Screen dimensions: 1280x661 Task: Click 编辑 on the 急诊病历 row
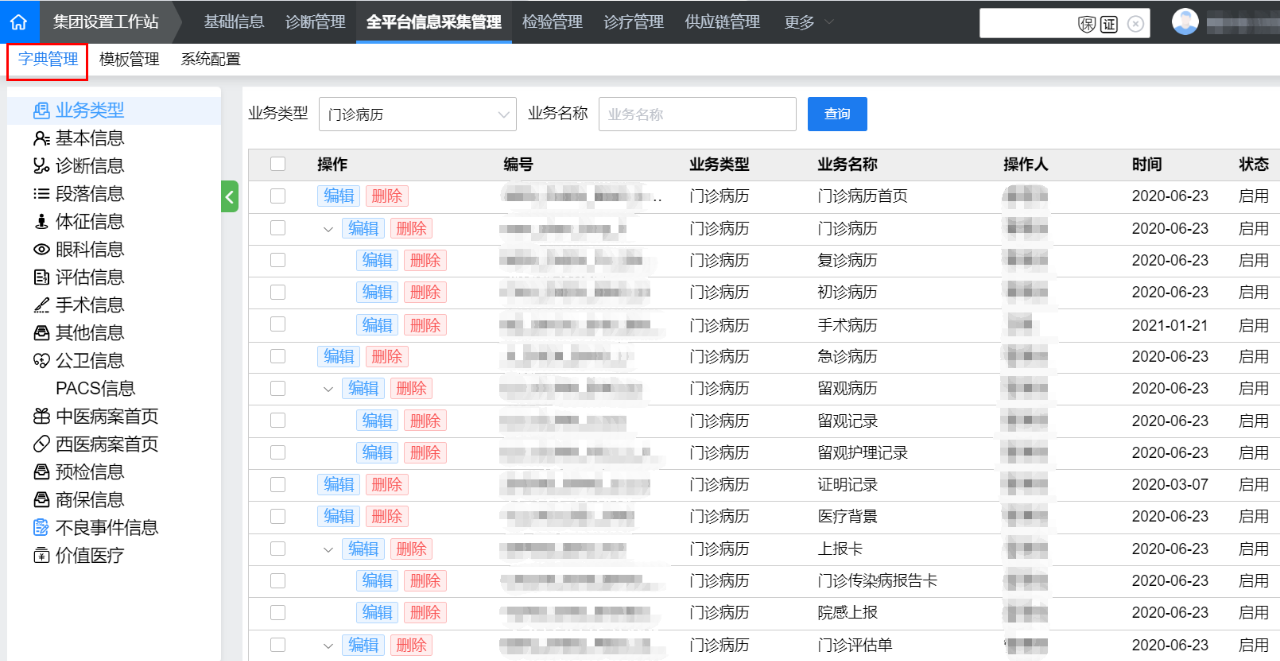click(x=338, y=356)
